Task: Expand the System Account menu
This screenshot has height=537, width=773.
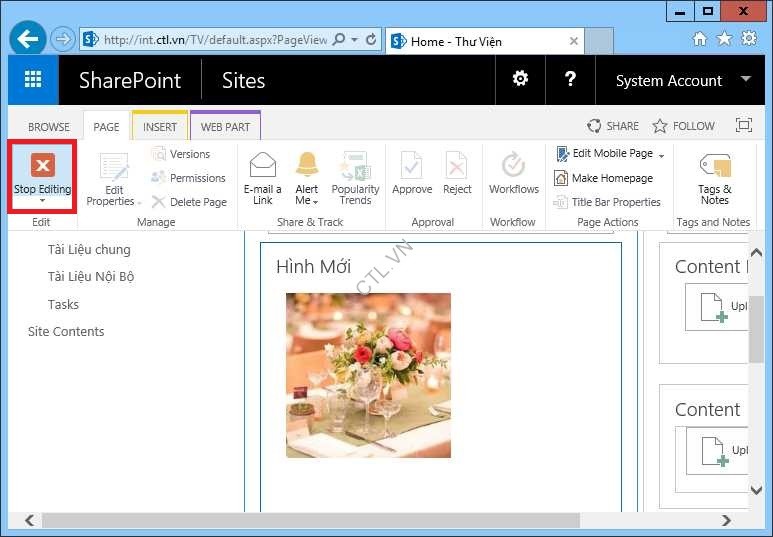Action: click(746, 80)
